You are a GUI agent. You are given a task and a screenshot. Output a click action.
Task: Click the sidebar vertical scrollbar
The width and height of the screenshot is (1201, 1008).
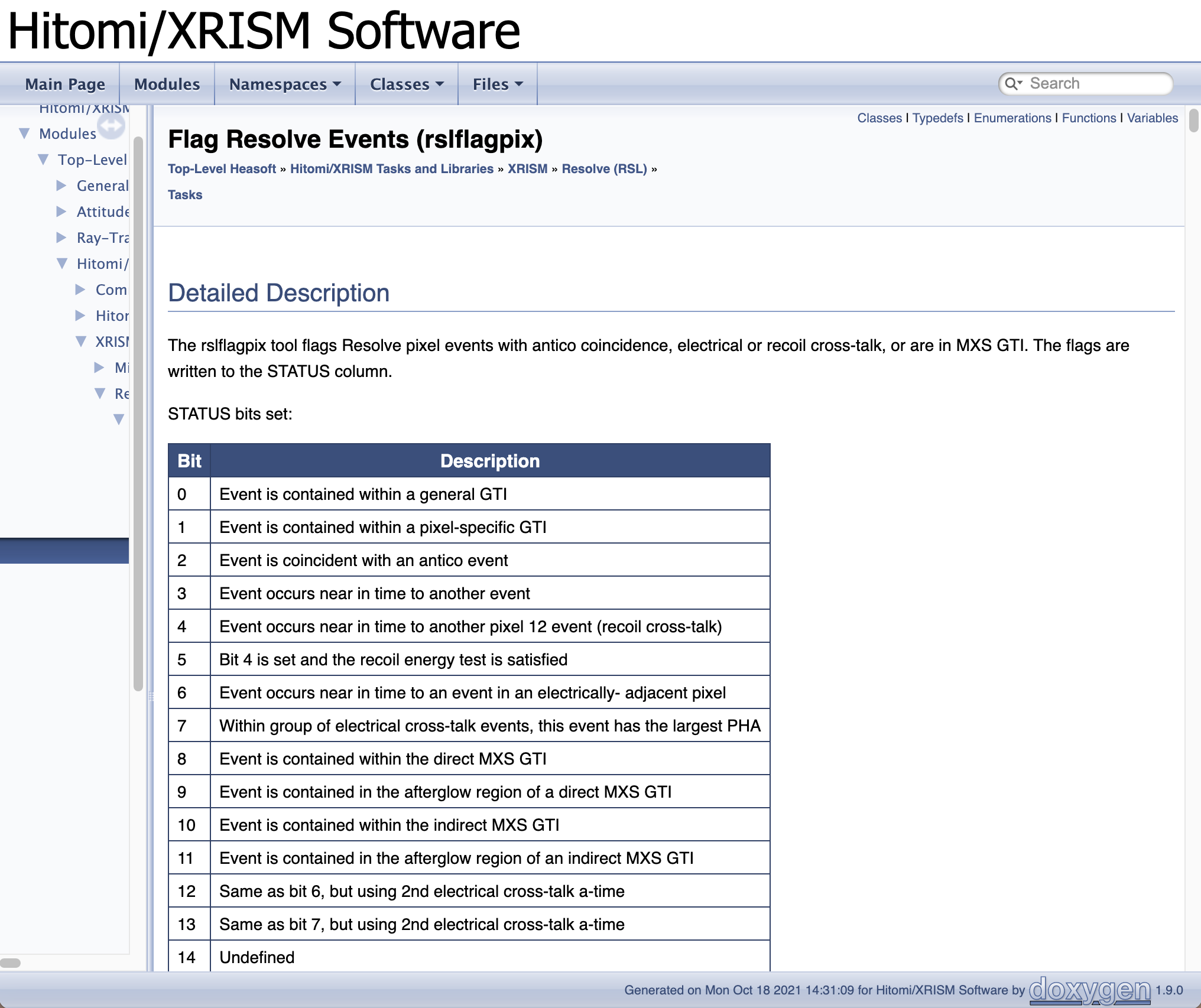[x=138, y=414]
